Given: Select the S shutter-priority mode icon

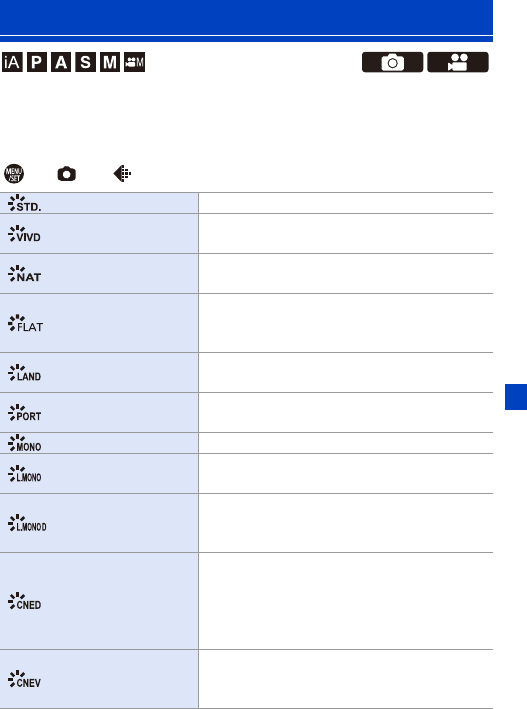Looking at the screenshot, I should coord(85,62).
